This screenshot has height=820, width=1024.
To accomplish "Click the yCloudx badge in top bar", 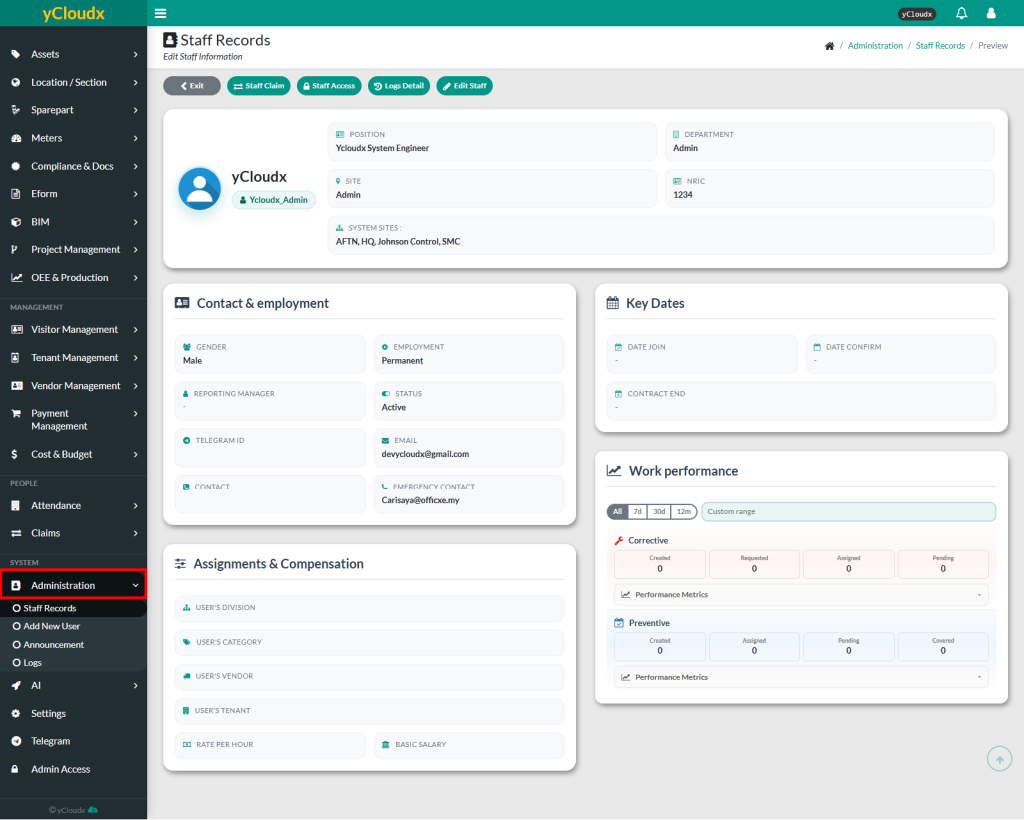I will [917, 14].
